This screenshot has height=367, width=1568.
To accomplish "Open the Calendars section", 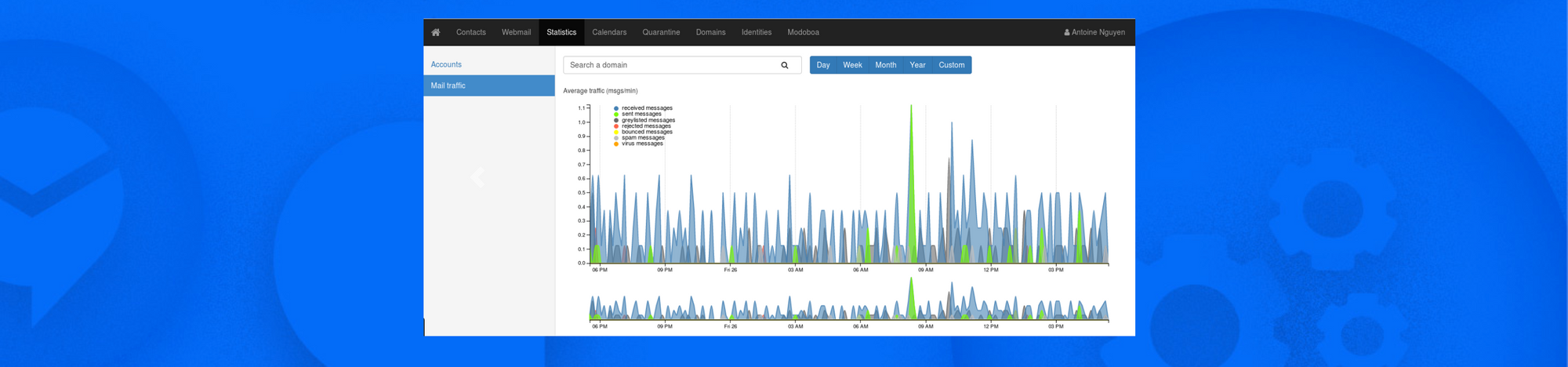I will pos(609,32).
